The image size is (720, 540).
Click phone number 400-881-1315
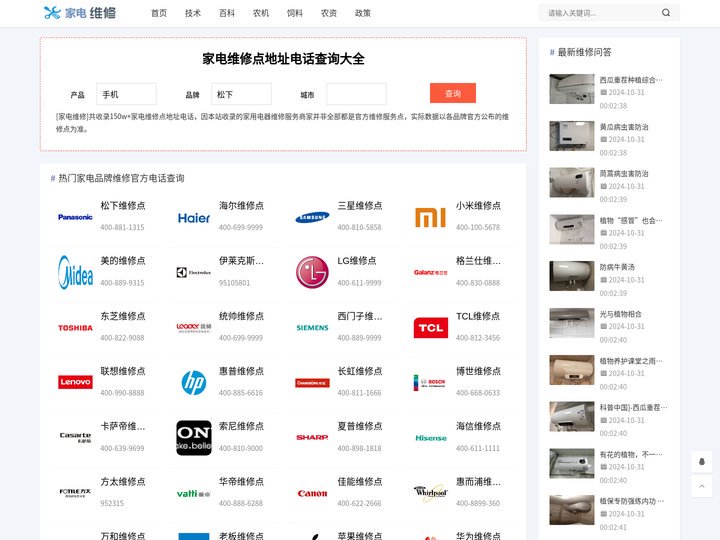pyautogui.click(x=122, y=227)
